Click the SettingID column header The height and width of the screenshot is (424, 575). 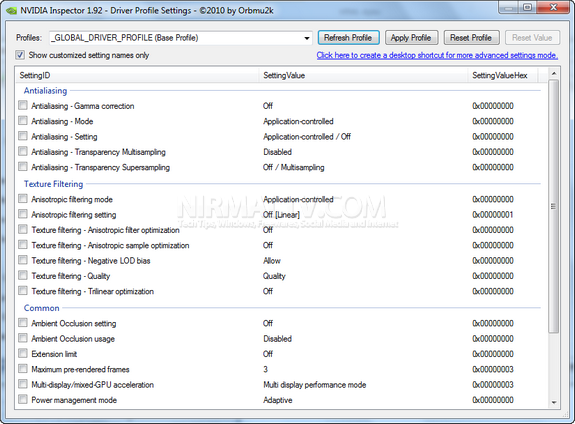pos(137,75)
